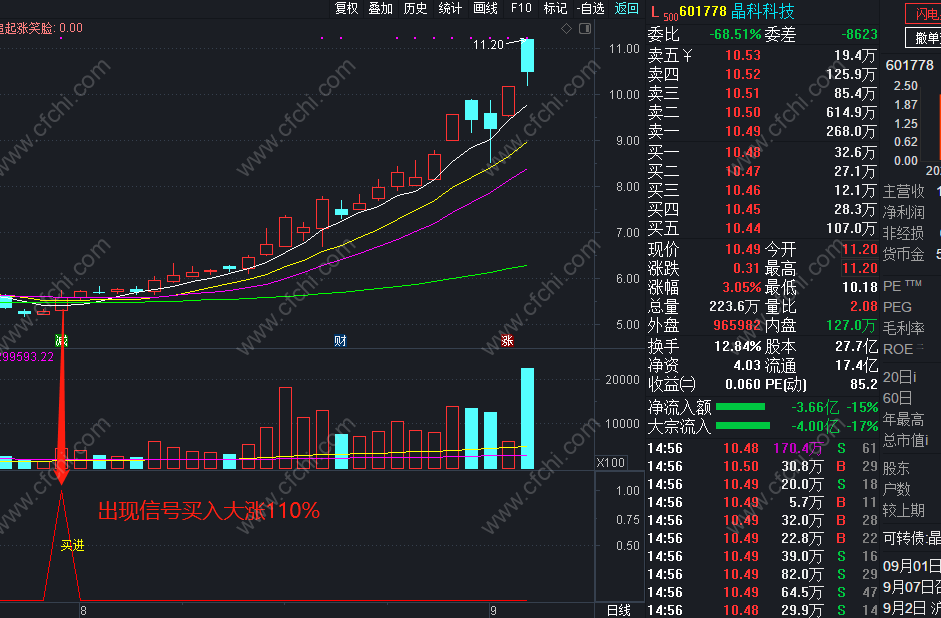Select the 买二 10.47 bid row
Image resolution: width=941 pixels, height=618 pixels.
pos(762,172)
